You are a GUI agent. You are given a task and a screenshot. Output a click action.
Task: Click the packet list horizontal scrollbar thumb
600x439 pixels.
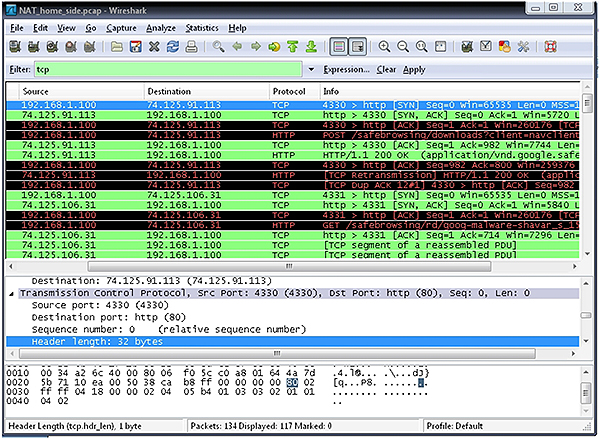289,266
